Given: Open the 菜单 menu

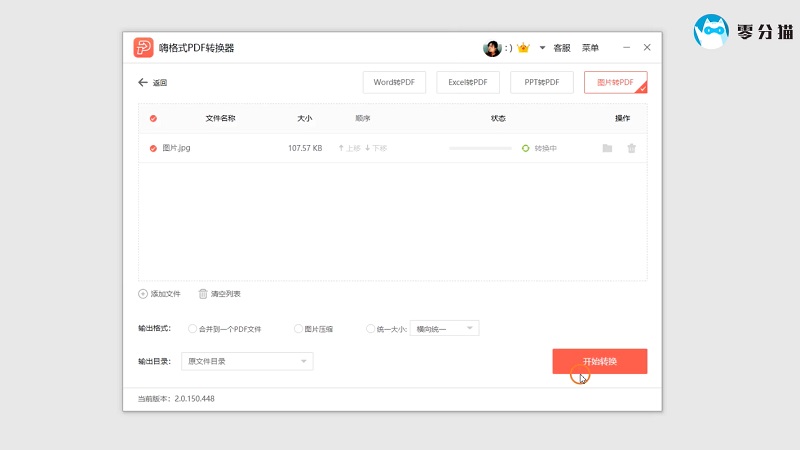Looking at the screenshot, I should 590,48.
